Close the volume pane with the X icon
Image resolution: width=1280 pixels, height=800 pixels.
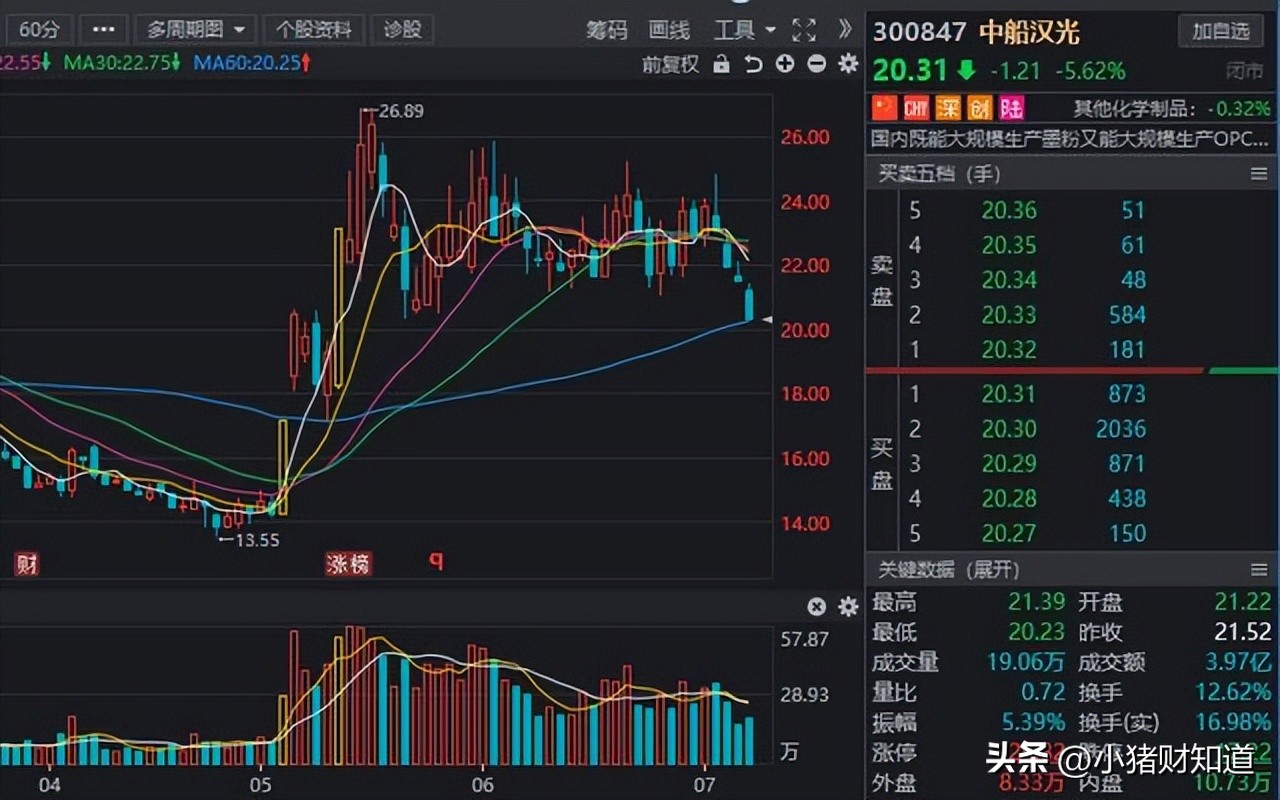817,606
